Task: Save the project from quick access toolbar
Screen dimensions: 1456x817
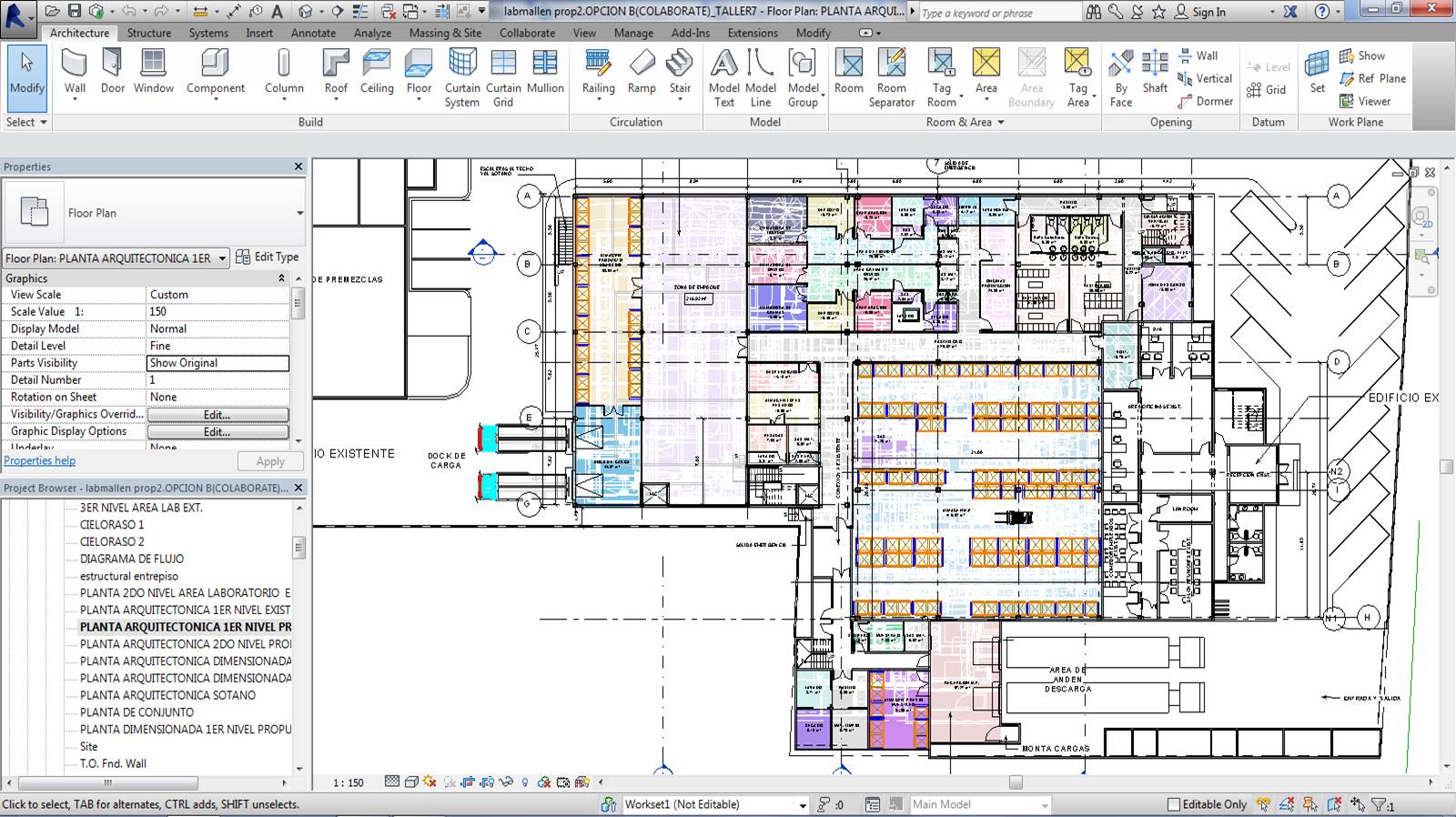Action: point(75,11)
